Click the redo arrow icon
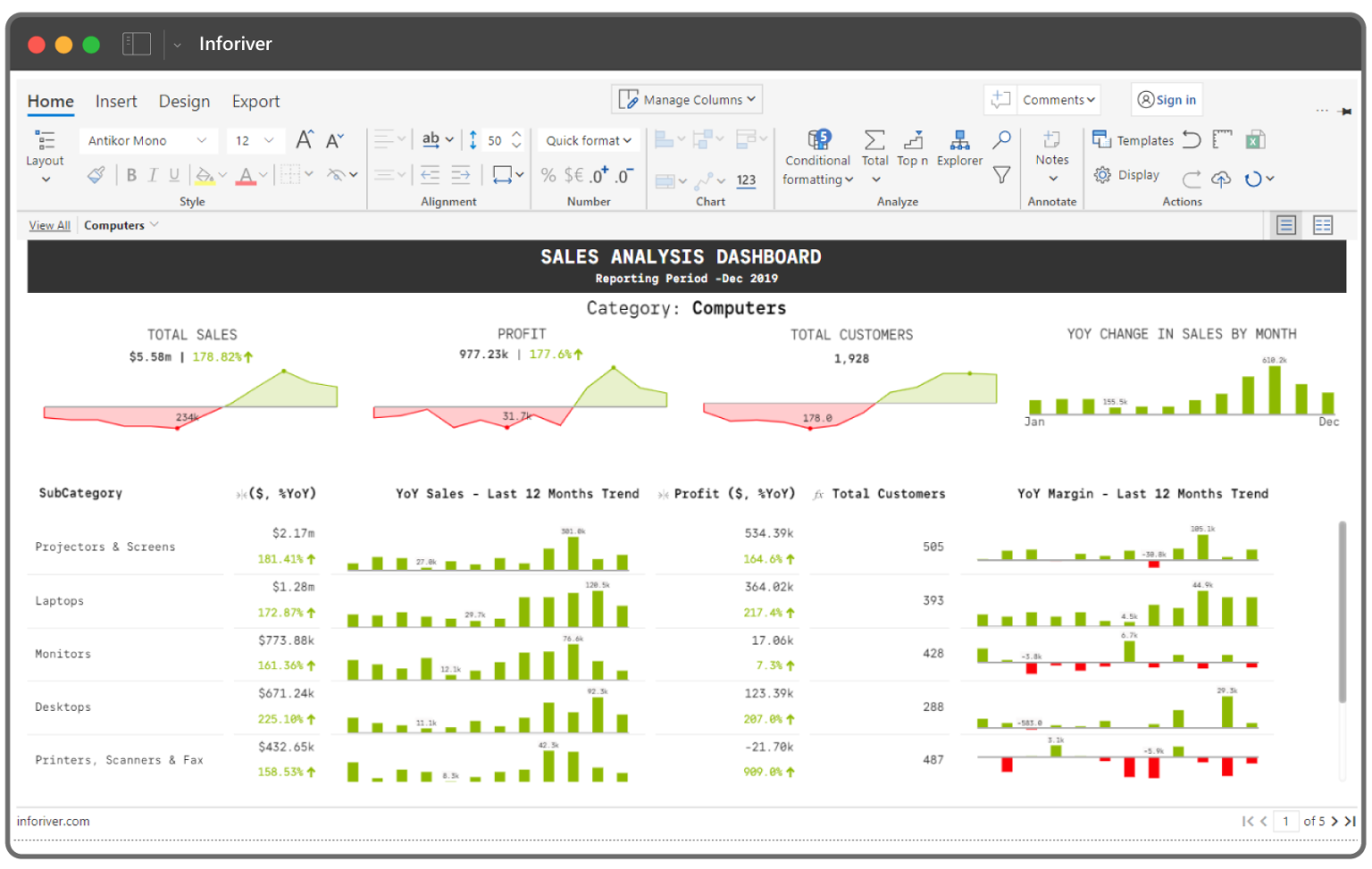1372x869 pixels. click(x=1192, y=179)
